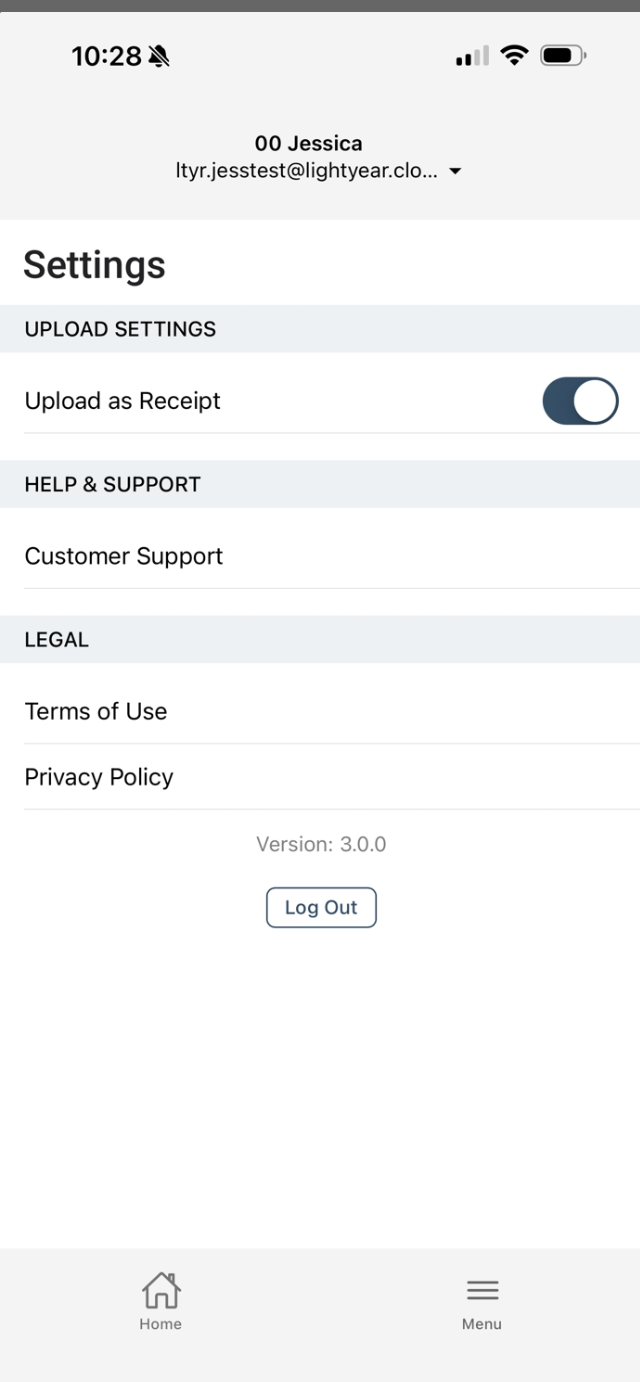Open the hamburger Menu icon
The width and height of the screenshot is (640, 1382).
coord(482,1291)
